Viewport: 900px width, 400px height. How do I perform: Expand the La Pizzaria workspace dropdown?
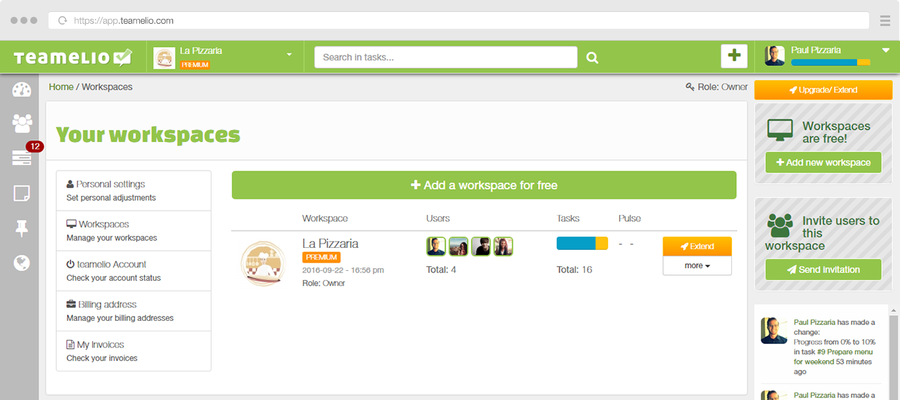[289, 55]
